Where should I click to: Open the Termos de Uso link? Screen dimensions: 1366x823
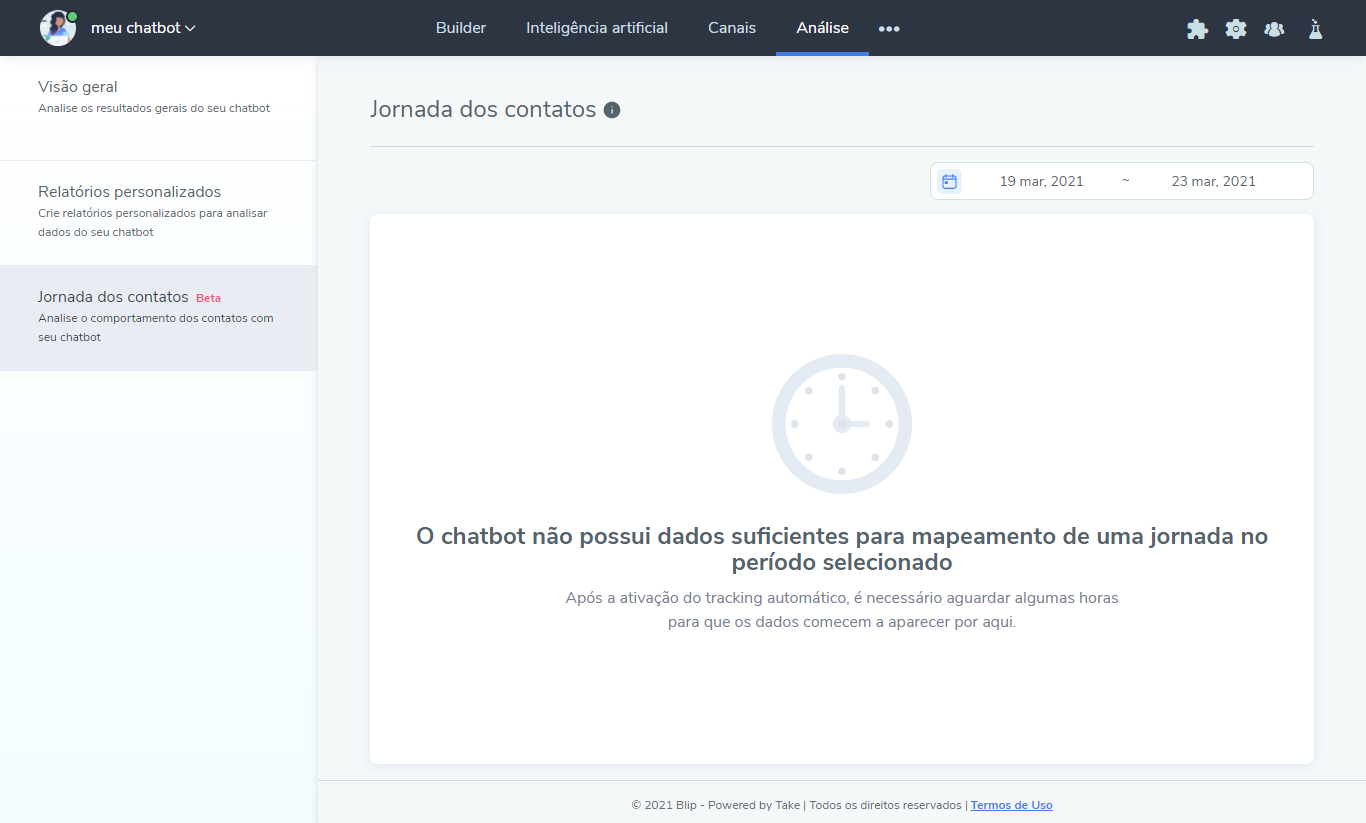tap(1011, 804)
